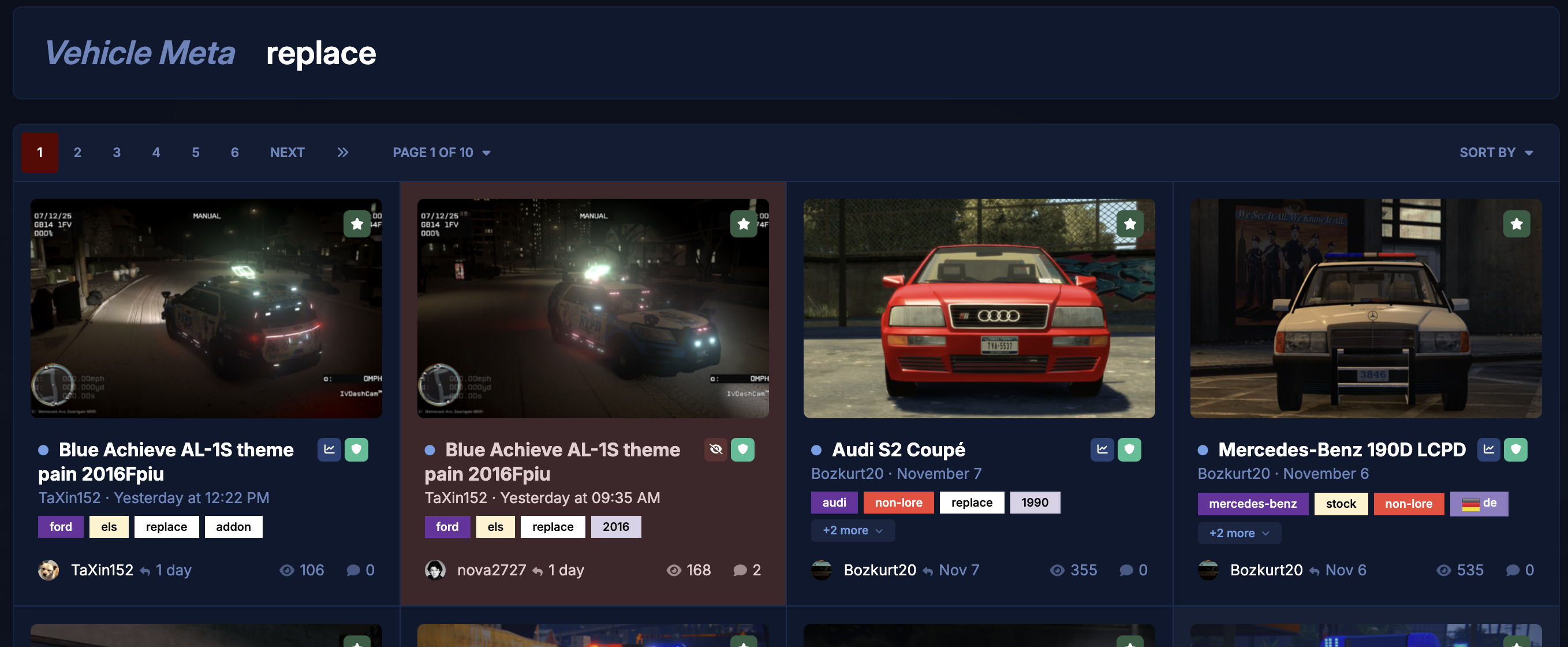
Task: Click green shield icon on Mercedes-Benz 190D LCPD
Action: coord(1515,449)
